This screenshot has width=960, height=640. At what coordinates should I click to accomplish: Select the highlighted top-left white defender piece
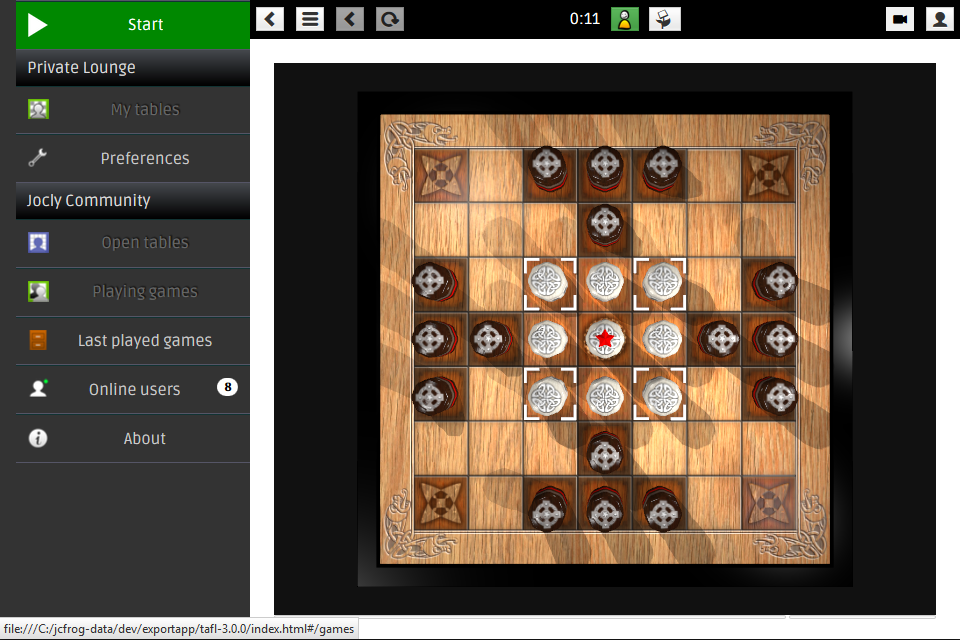(x=549, y=283)
